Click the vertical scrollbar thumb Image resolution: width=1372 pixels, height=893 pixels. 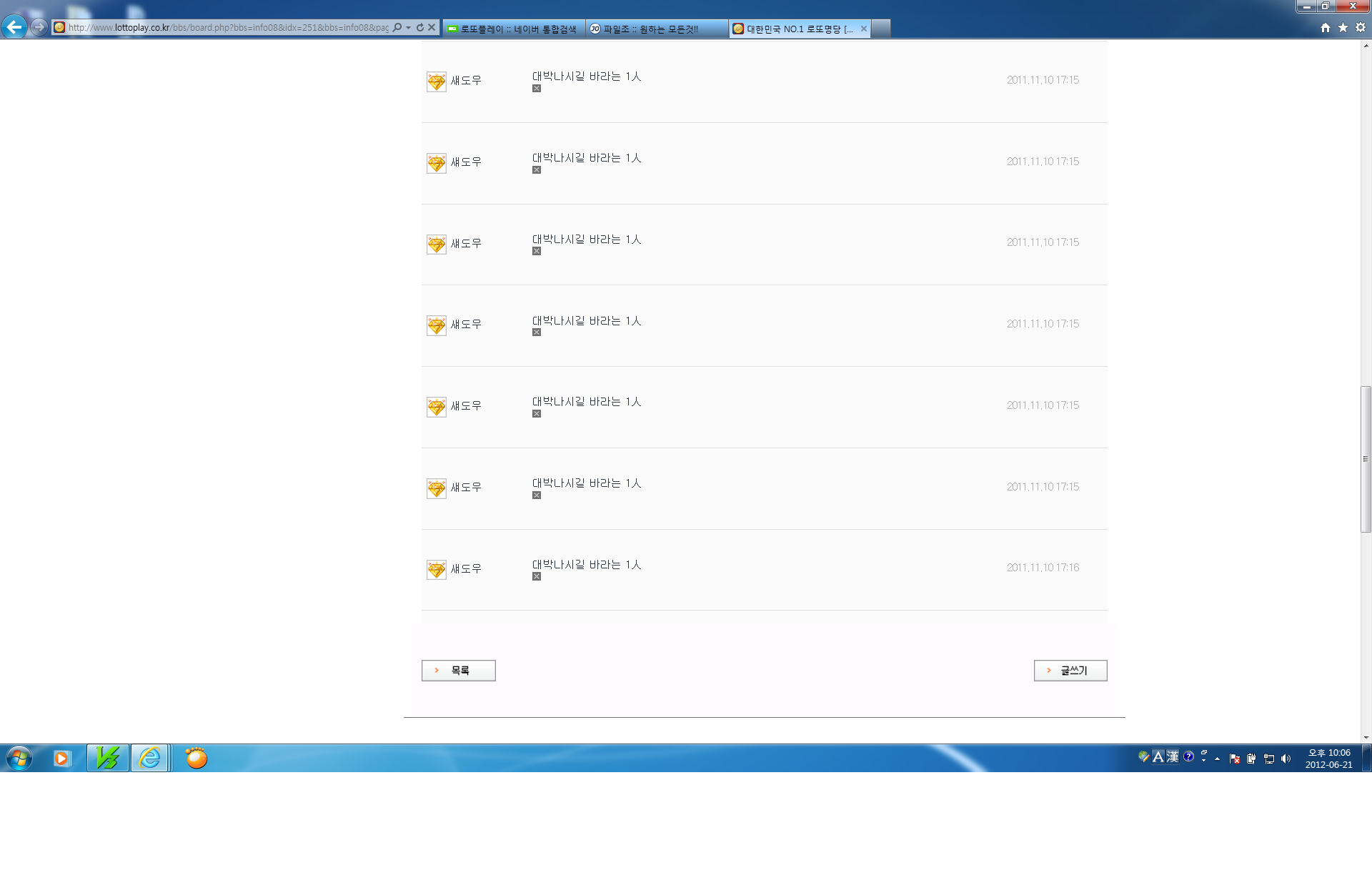1366,459
